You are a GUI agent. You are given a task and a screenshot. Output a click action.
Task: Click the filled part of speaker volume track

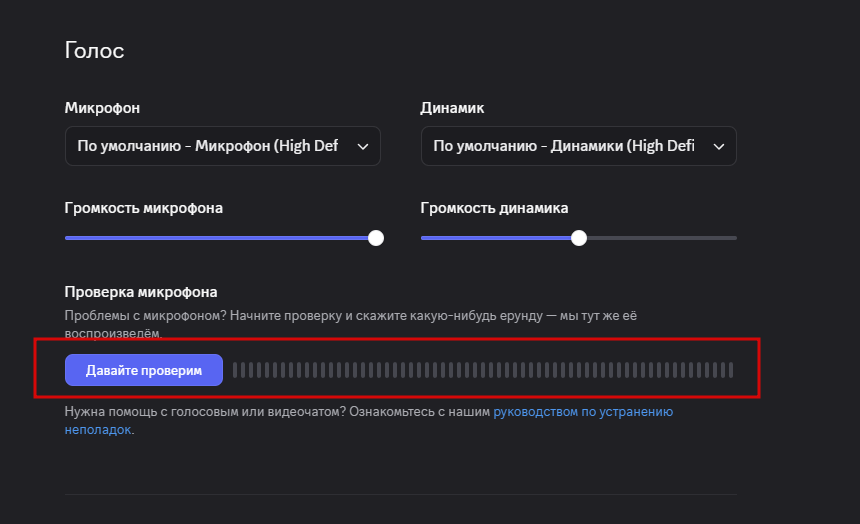click(498, 238)
